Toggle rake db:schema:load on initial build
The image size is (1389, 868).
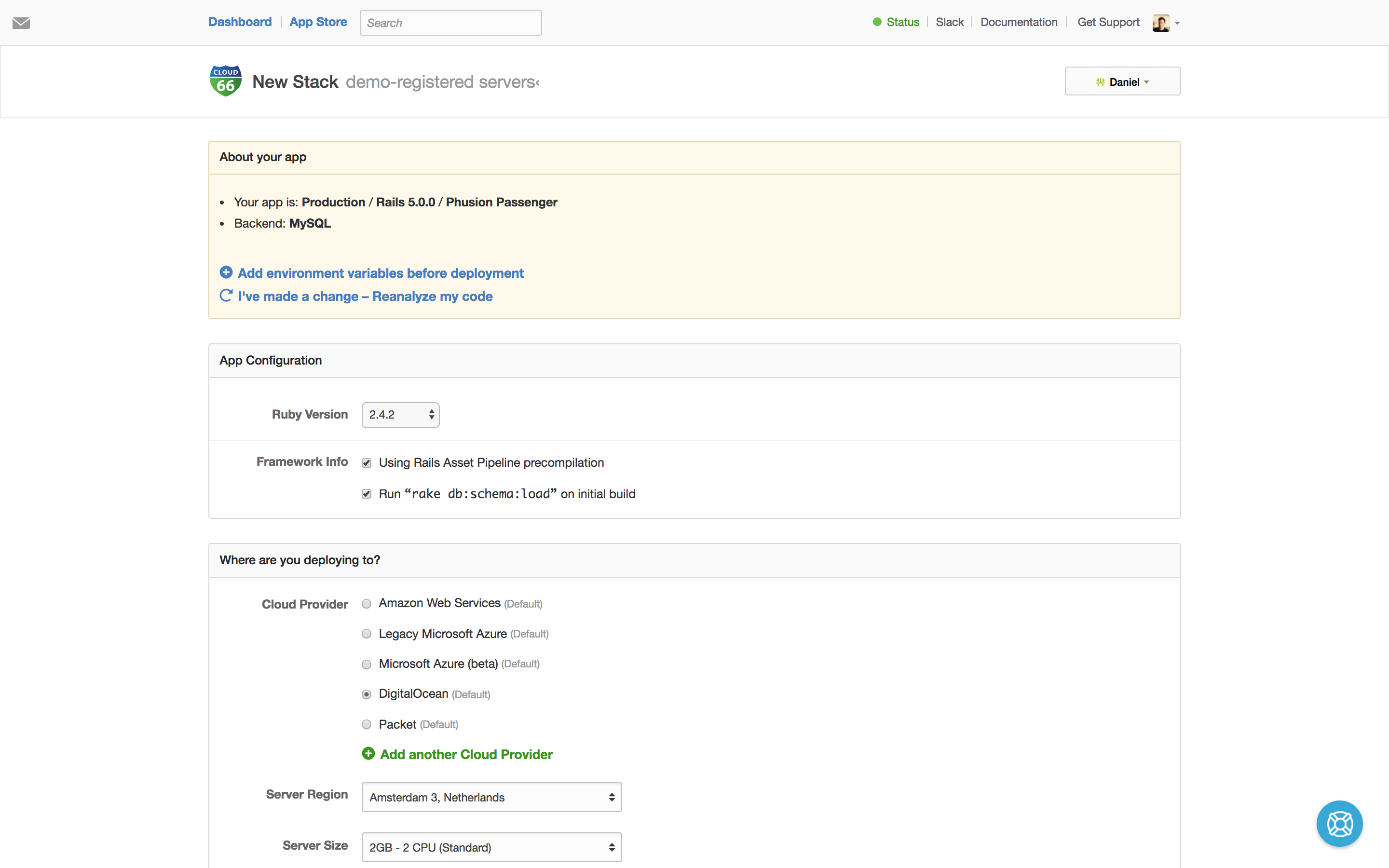coord(367,493)
